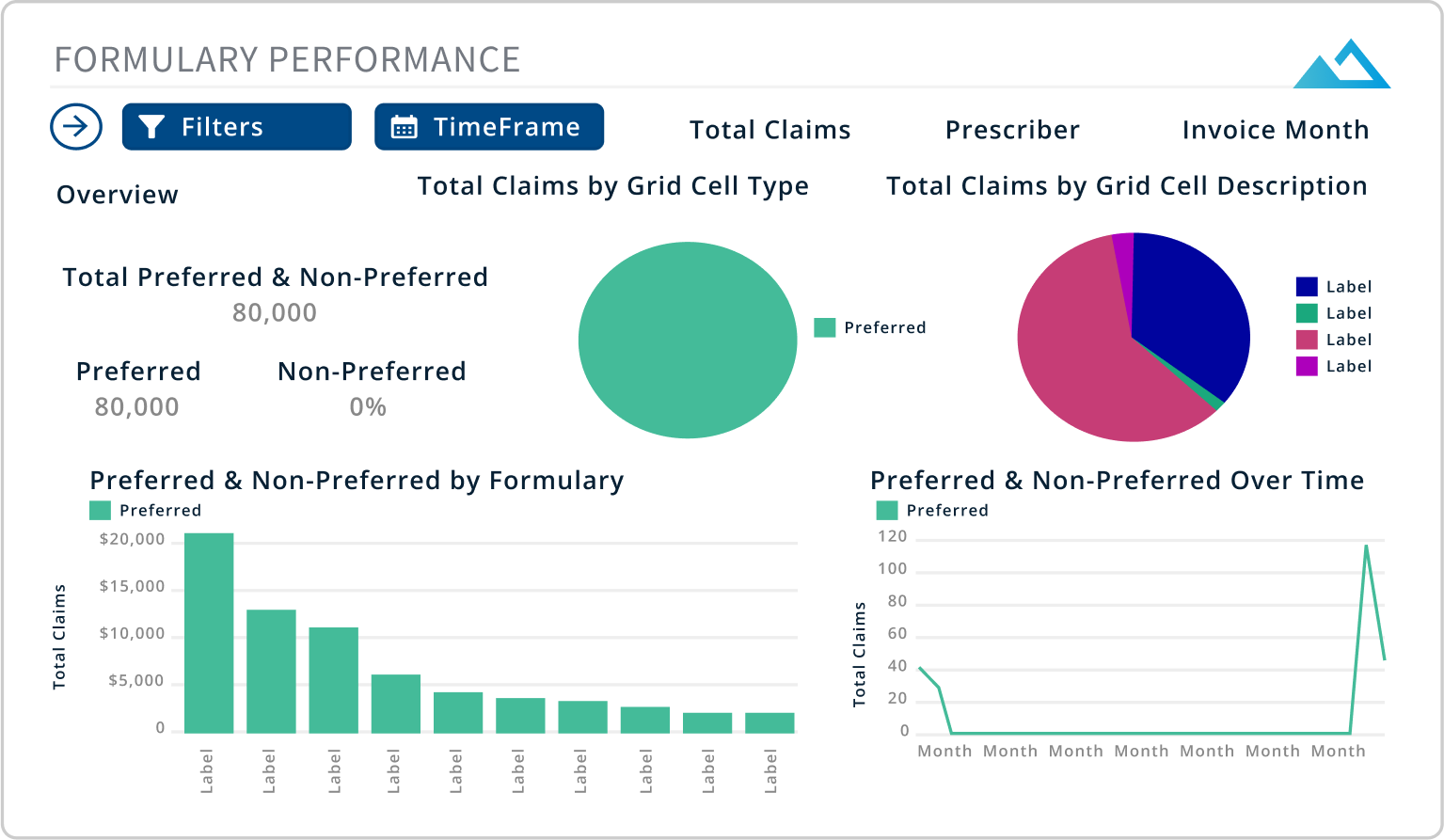Switch to the Prescriber tab
Viewport: 1444px width, 840px height.
1012,130
